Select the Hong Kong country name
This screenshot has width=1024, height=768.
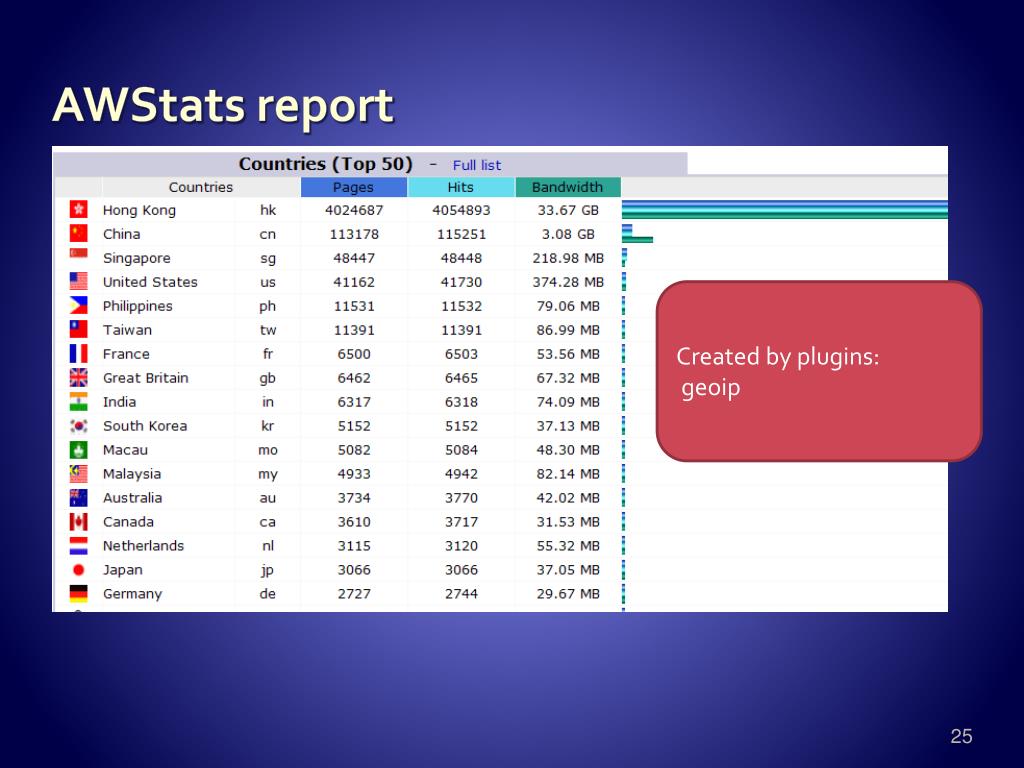pyautogui.click(x=139, y=210)
